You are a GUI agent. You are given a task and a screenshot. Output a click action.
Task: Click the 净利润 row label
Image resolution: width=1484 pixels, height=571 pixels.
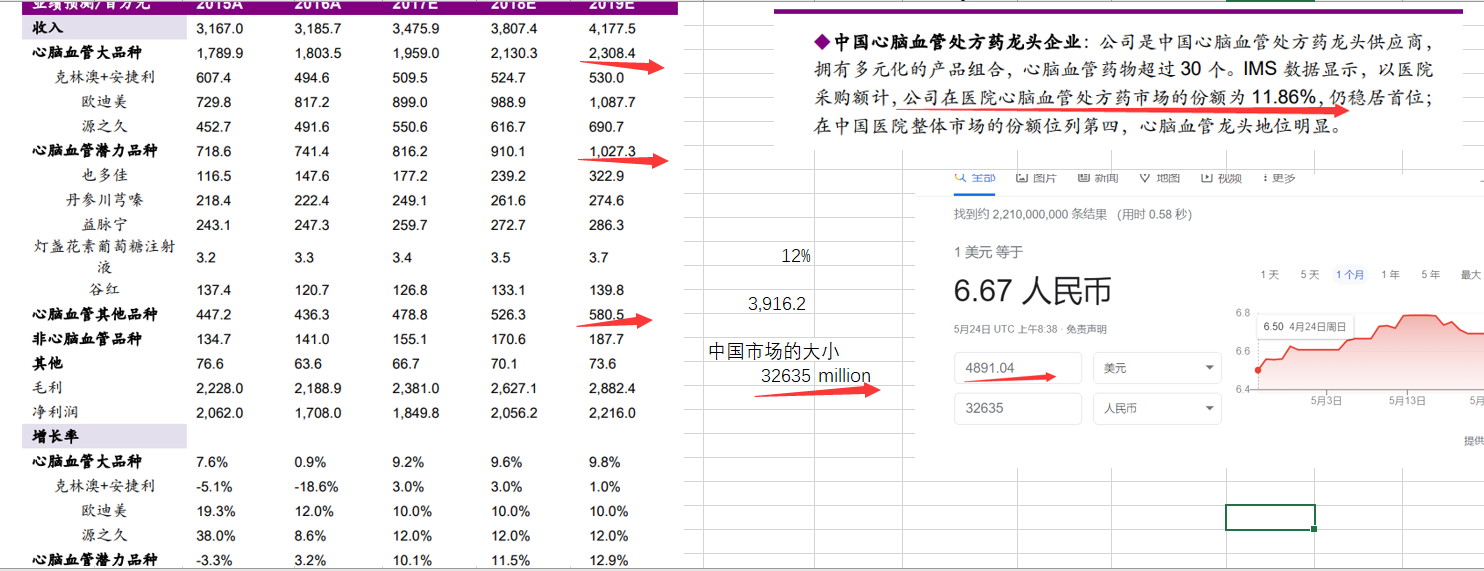(55, 412)
